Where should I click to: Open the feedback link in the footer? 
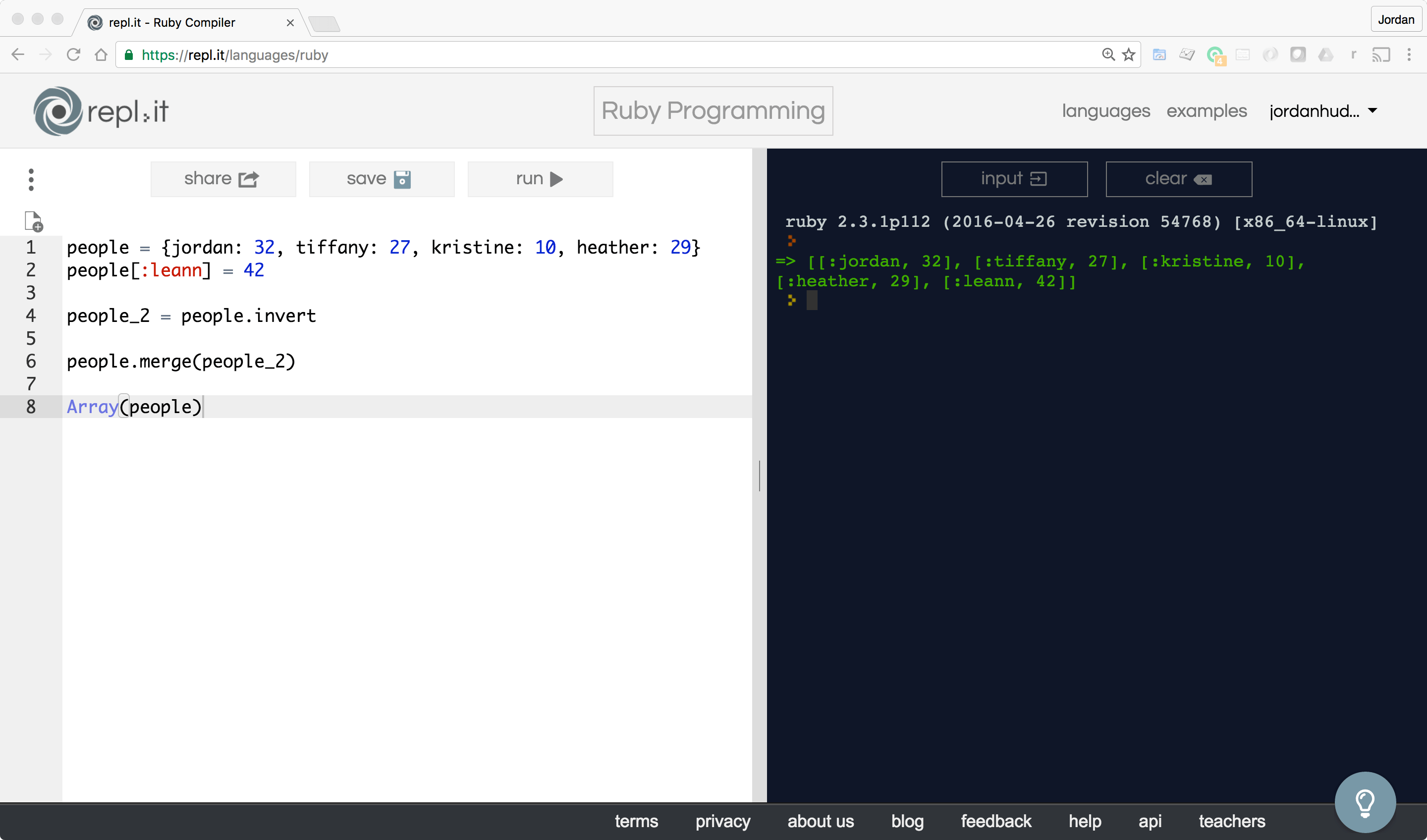pyautogui.click(x=995, y=821)
